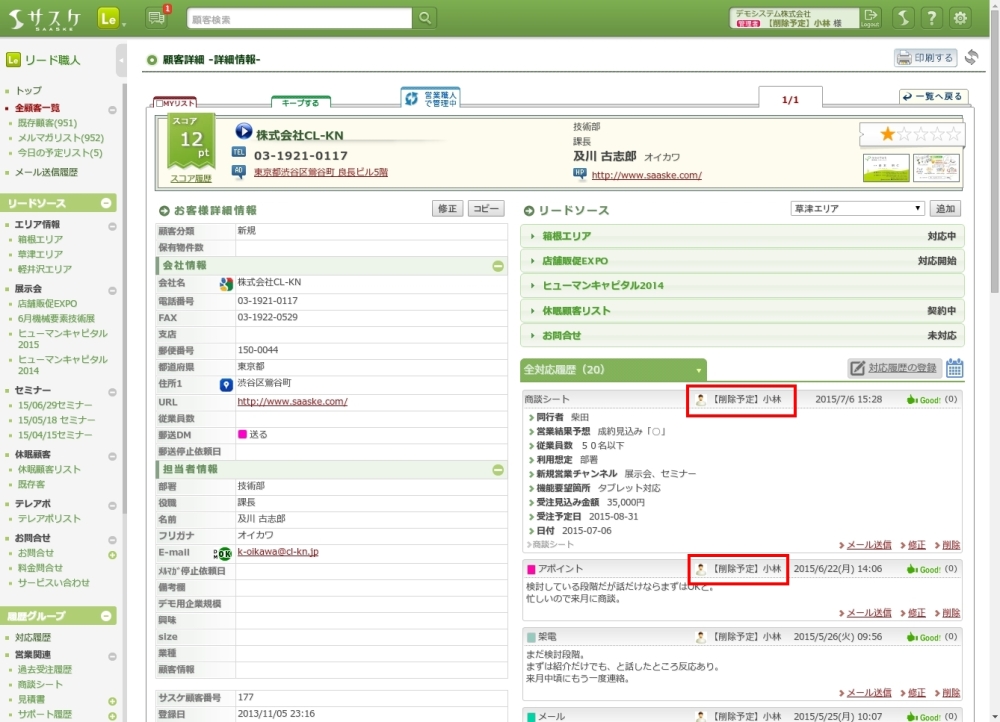The image size is (1000, 722).
Task: Click the 印刷する button
Action: click(x=925, y=58)
